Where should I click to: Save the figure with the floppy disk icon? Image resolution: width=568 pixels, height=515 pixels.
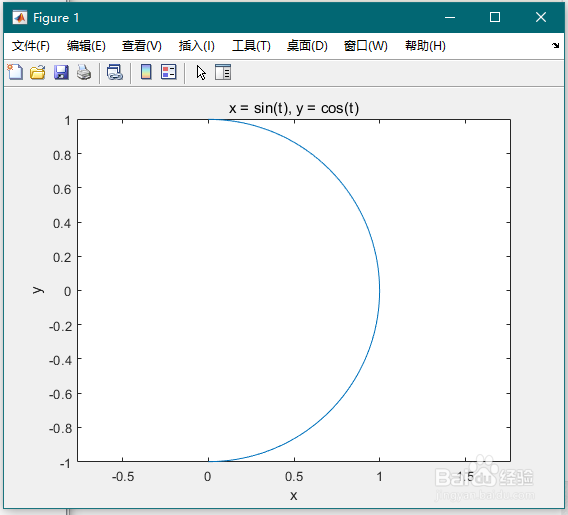(61, 72)
